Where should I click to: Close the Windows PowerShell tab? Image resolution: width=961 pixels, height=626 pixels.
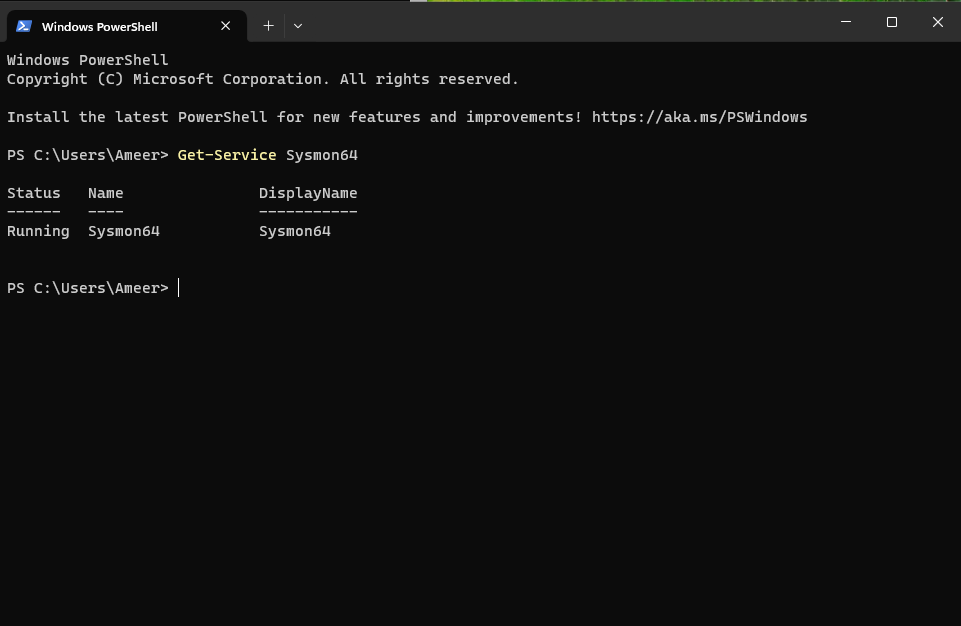226,26
